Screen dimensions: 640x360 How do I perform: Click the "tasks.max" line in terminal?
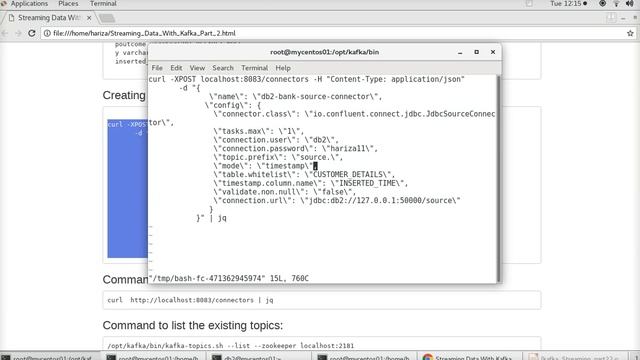pos(258,131)
